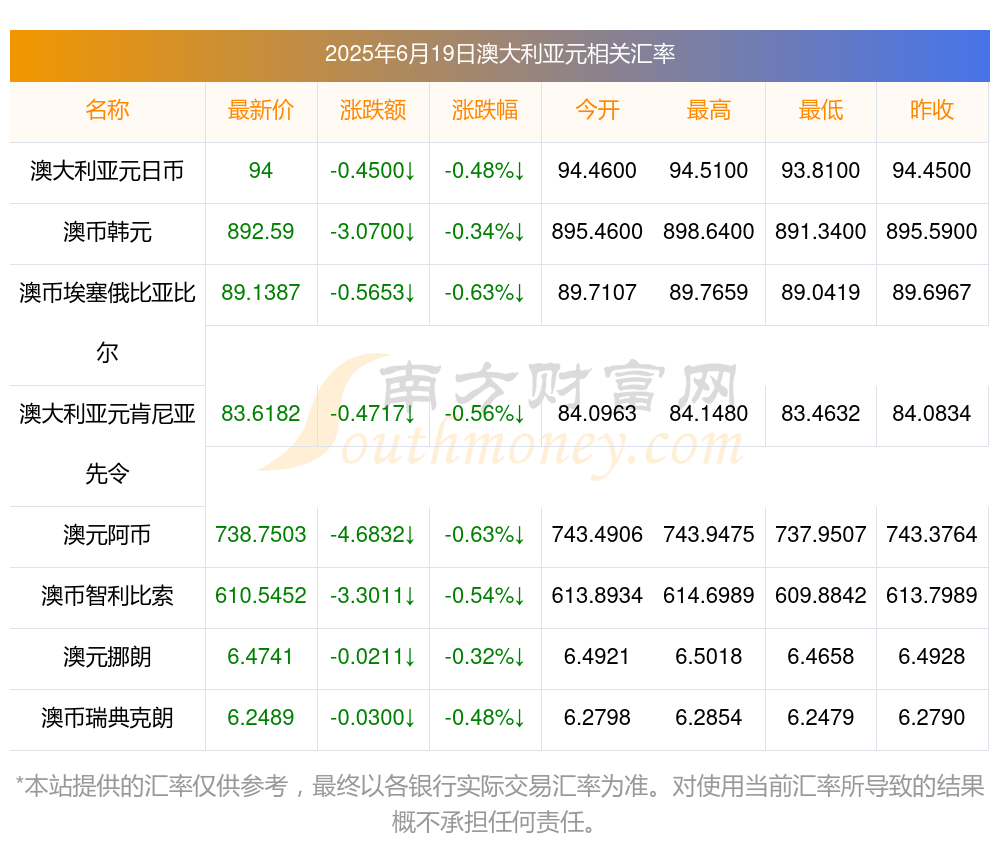Image resolution: width=1000 pixels, height=853 pixels.
Task: Click highest value 89.7659
Action: [x=709, y=293]
